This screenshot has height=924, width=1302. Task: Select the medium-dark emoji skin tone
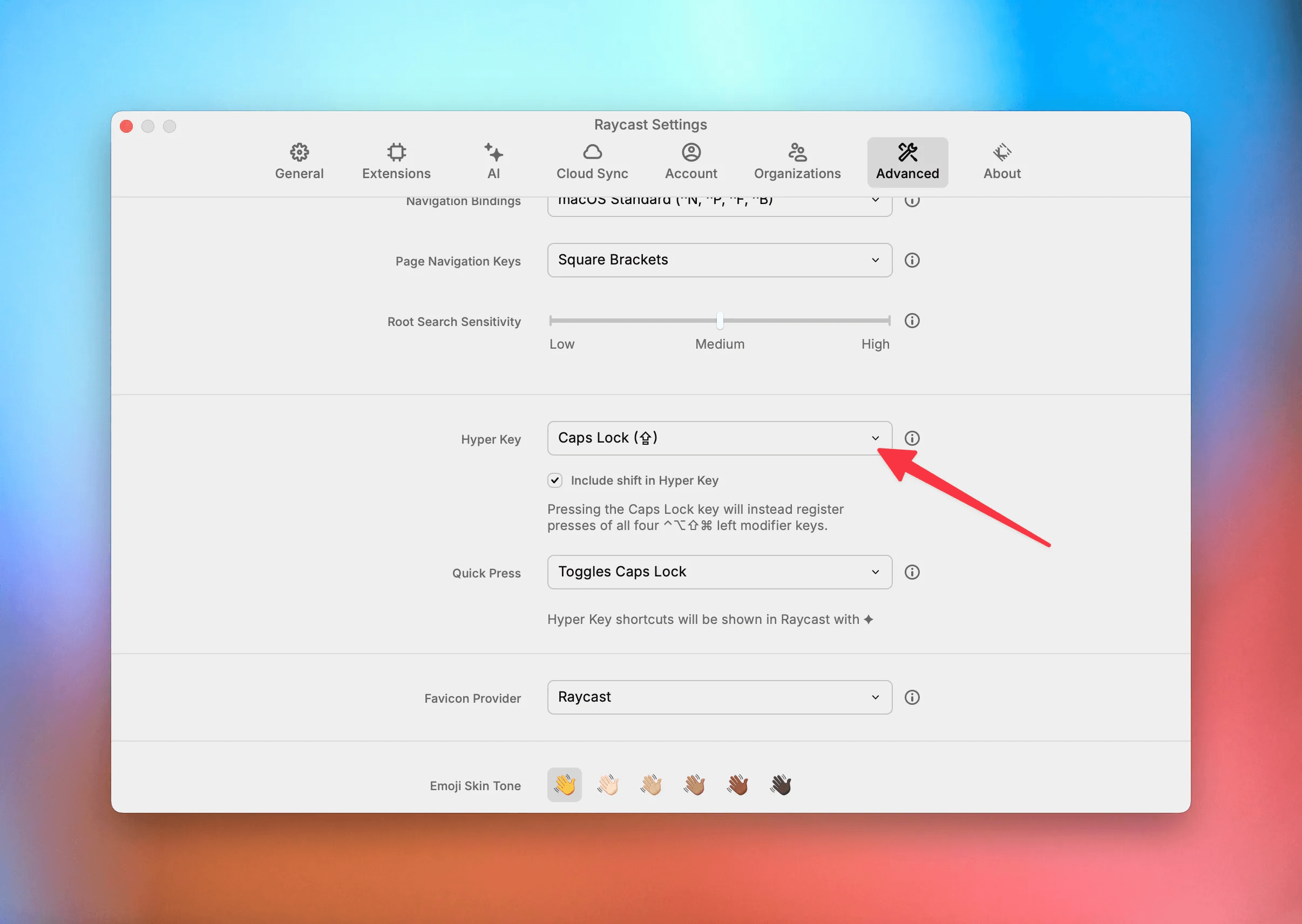pyautogui.click(x=737, y=785)
